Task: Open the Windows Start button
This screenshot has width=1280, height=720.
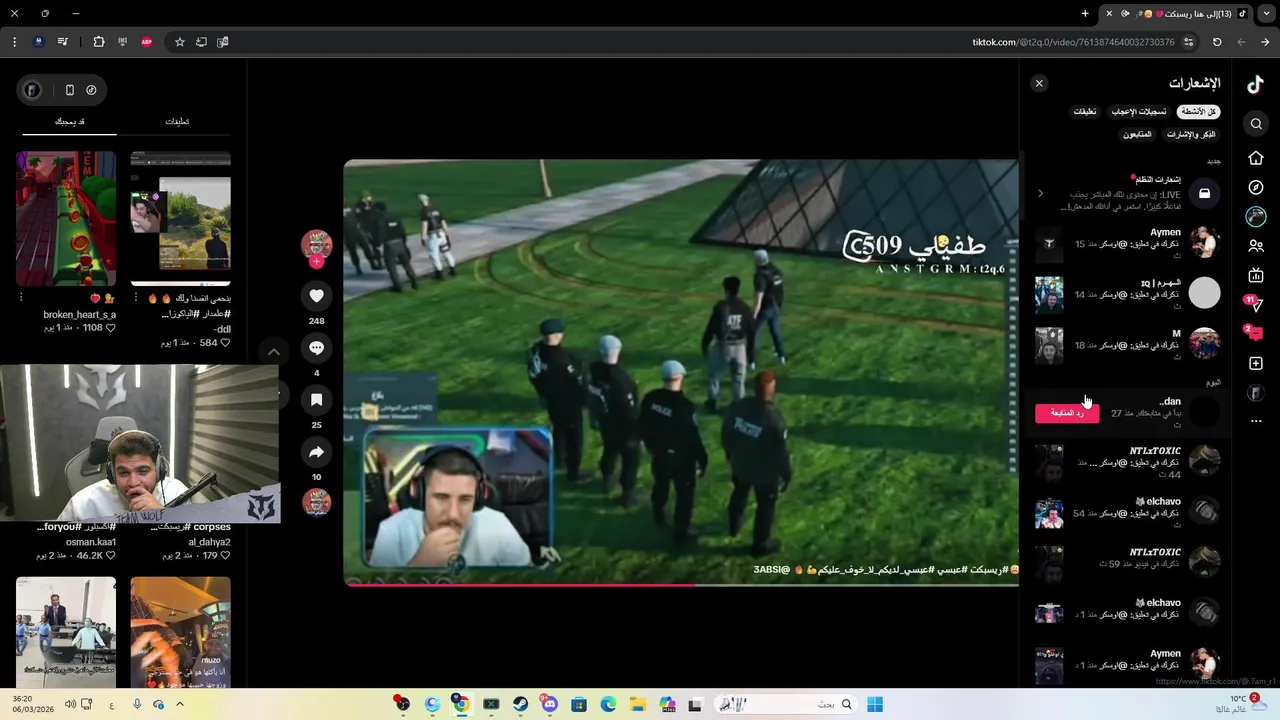Action: [x=875, y=704]
